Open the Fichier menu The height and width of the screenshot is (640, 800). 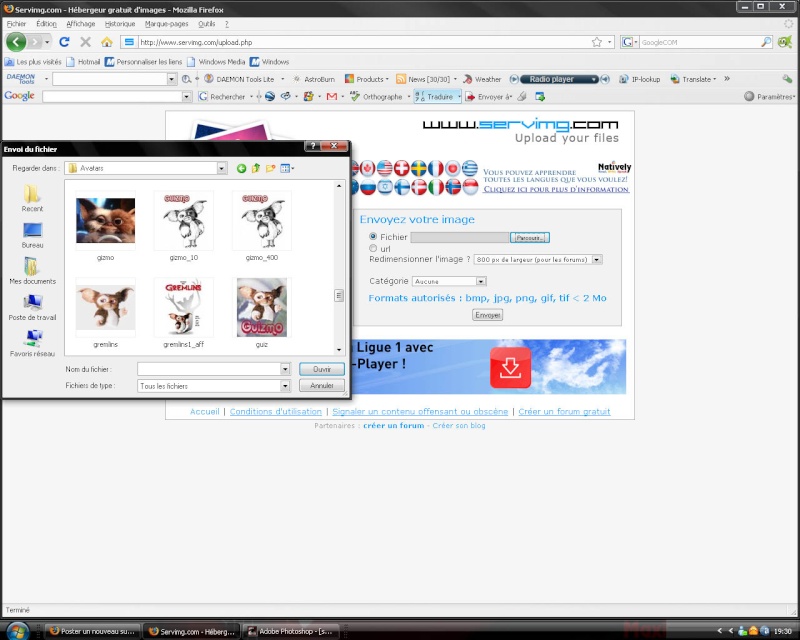16,24
